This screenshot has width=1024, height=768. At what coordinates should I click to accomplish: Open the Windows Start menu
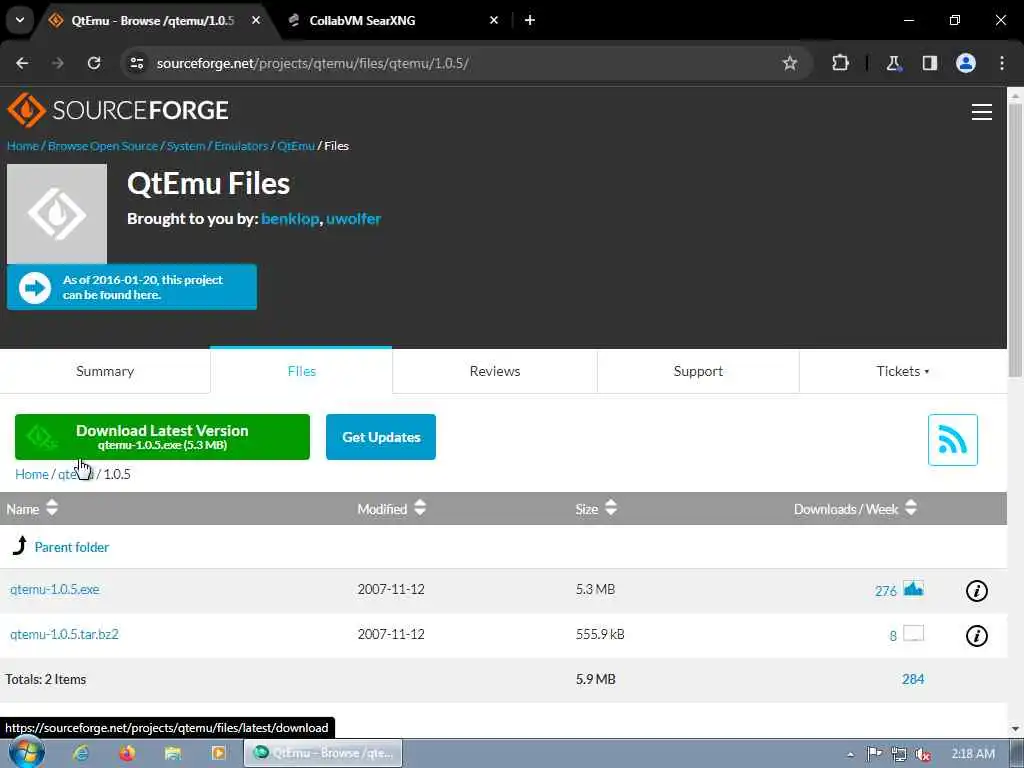pos(26,752)
